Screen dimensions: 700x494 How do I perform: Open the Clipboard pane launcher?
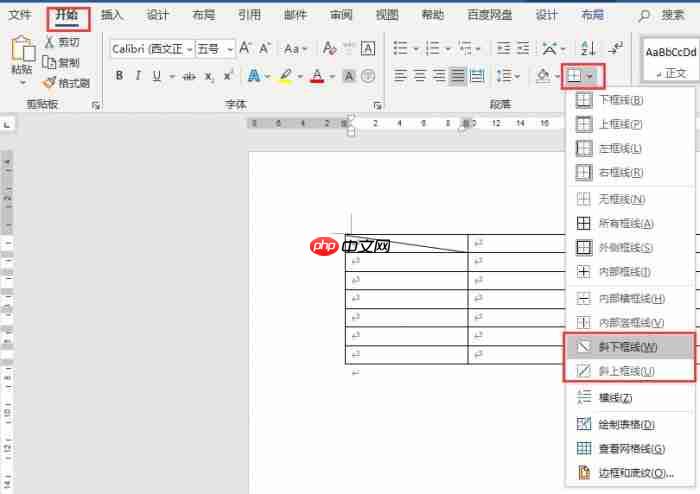(96, 106)
